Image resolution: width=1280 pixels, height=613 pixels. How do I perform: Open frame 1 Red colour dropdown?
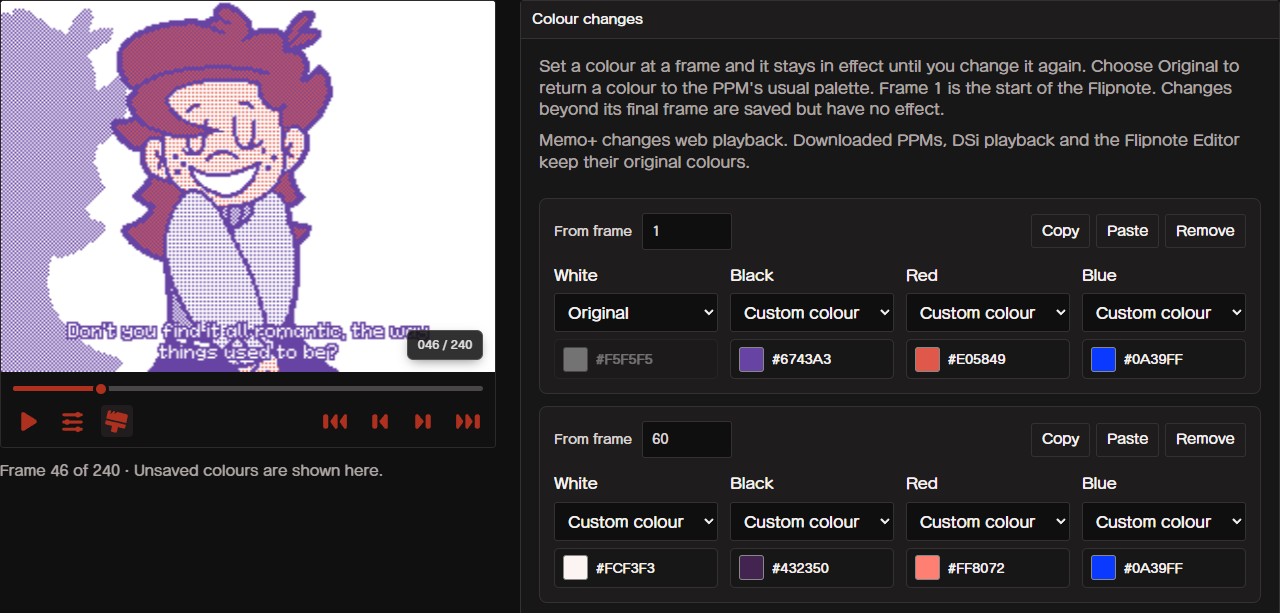pyautogui.click(x=988, y=313)
